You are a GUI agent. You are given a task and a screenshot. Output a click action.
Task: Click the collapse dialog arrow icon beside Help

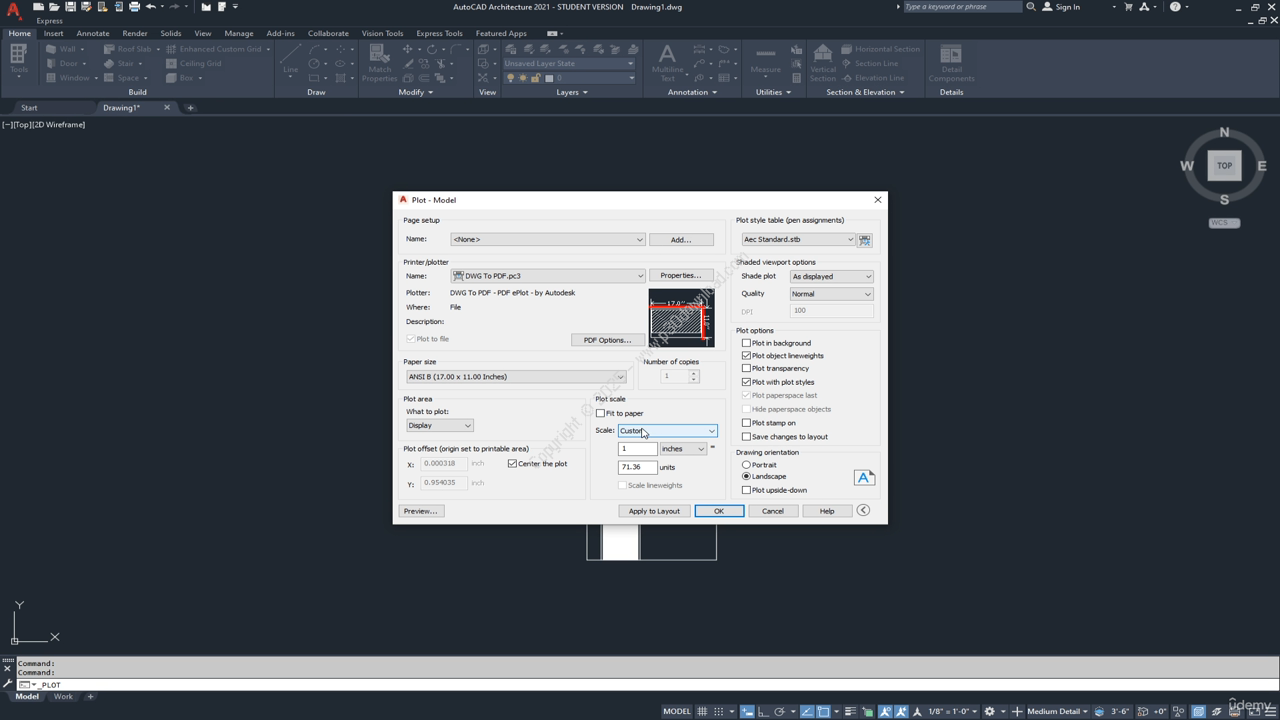coord(863,511)
